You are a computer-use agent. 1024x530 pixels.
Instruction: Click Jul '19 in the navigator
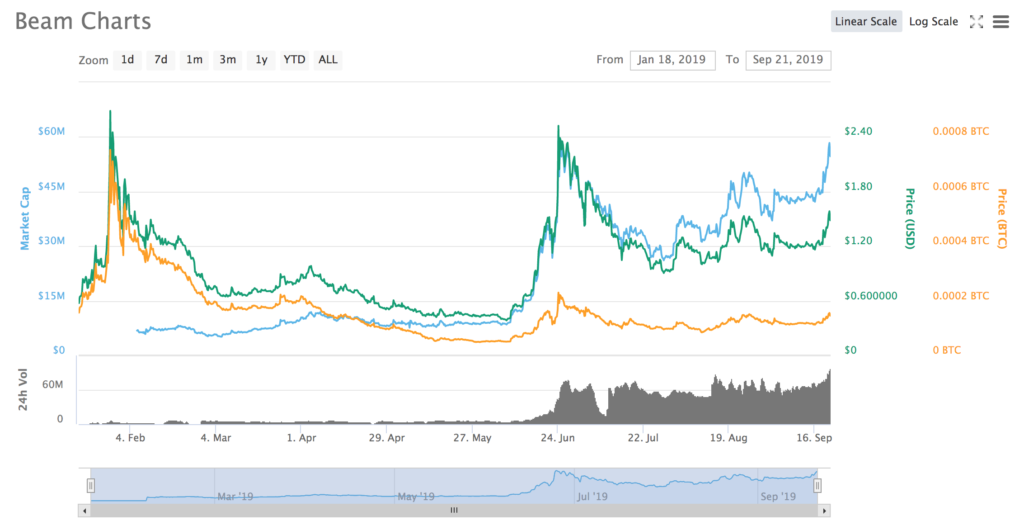click(x=592, y=497)
